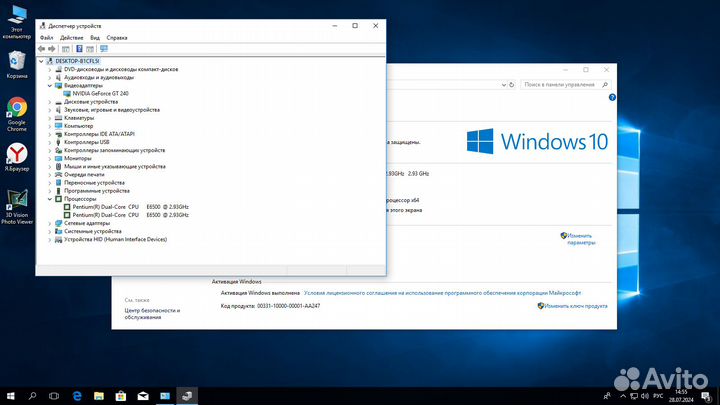Select Очереди печати category

point(84,174)
